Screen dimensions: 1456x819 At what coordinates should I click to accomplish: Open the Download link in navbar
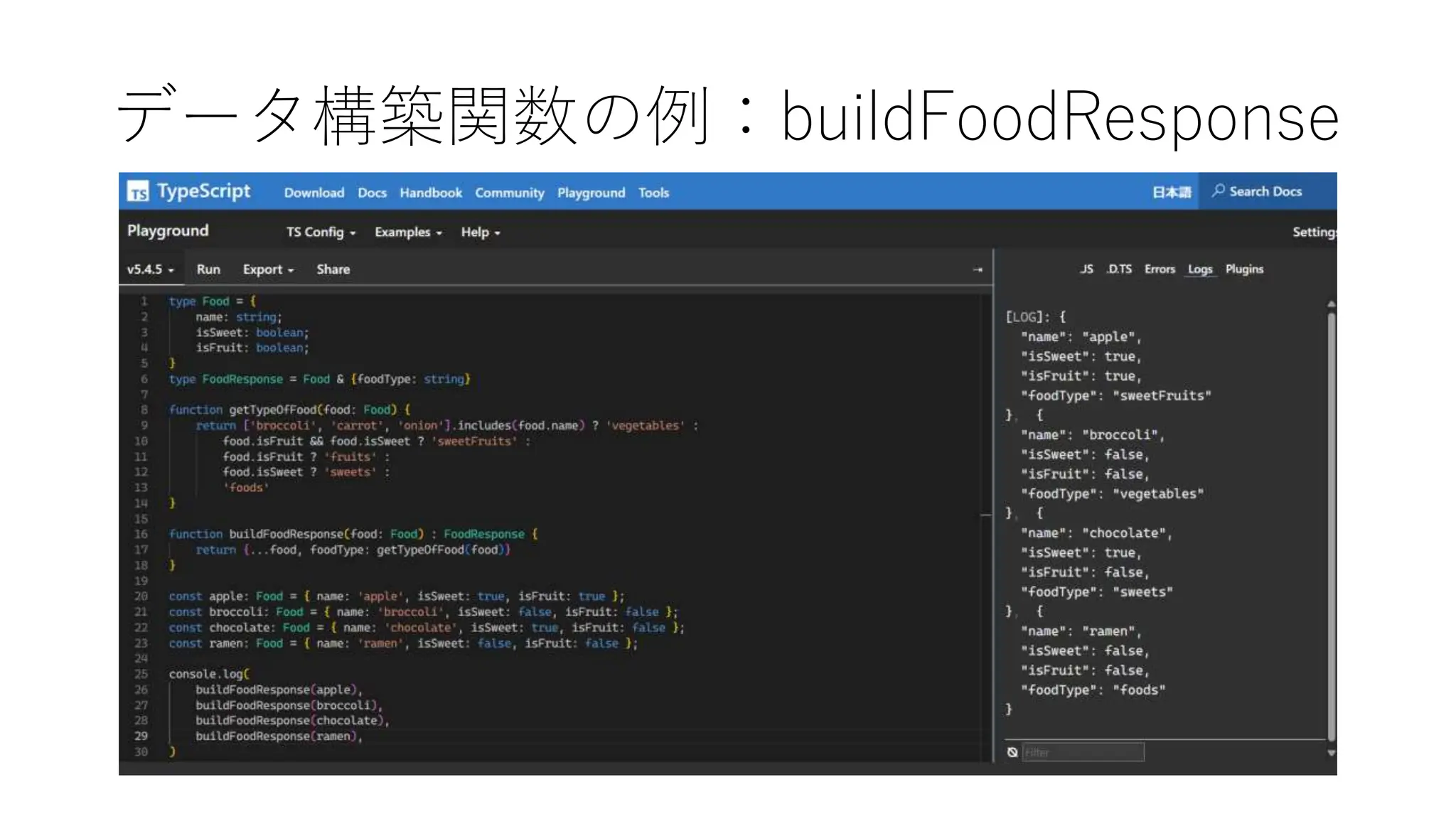click(x=314, y=193)
